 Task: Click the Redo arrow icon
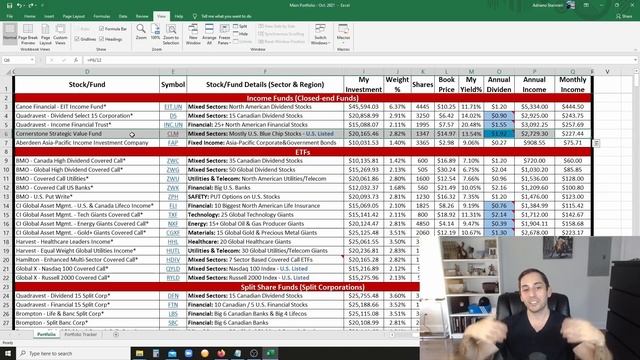point(31,5)
